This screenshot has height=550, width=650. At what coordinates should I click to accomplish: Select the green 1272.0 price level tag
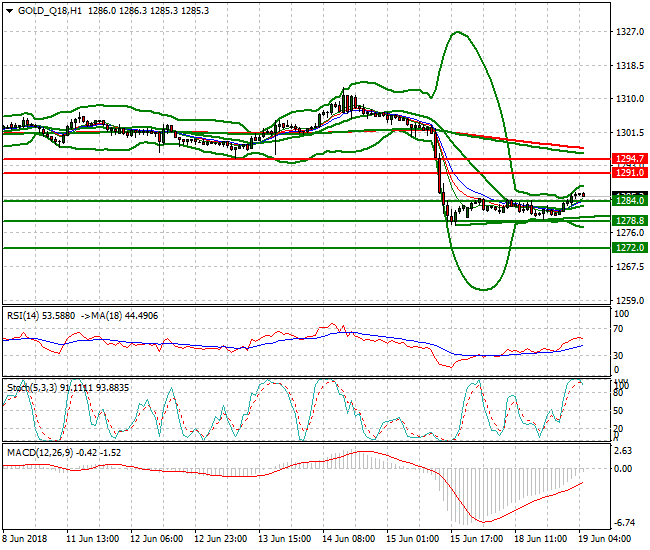tap(631, 247)
